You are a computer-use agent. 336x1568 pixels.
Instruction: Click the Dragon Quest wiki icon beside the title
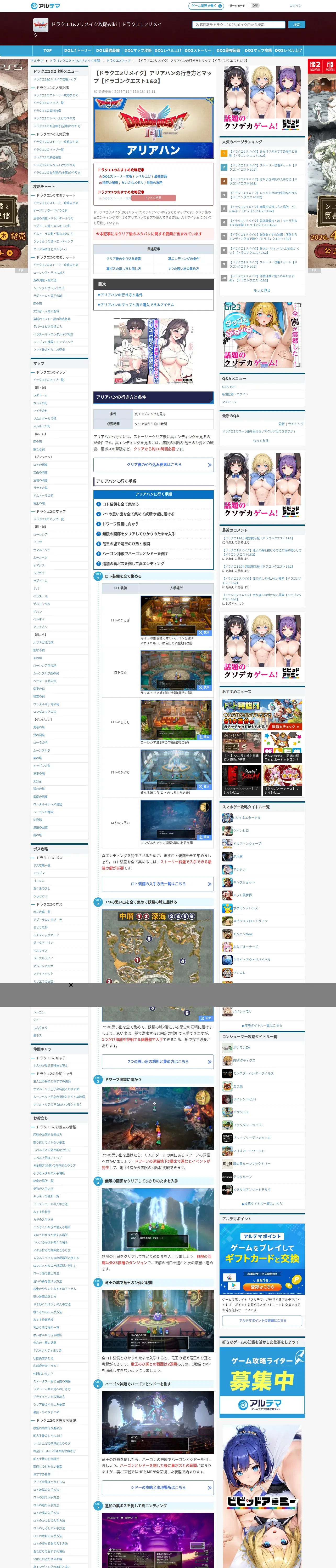[x=40, y=25]
